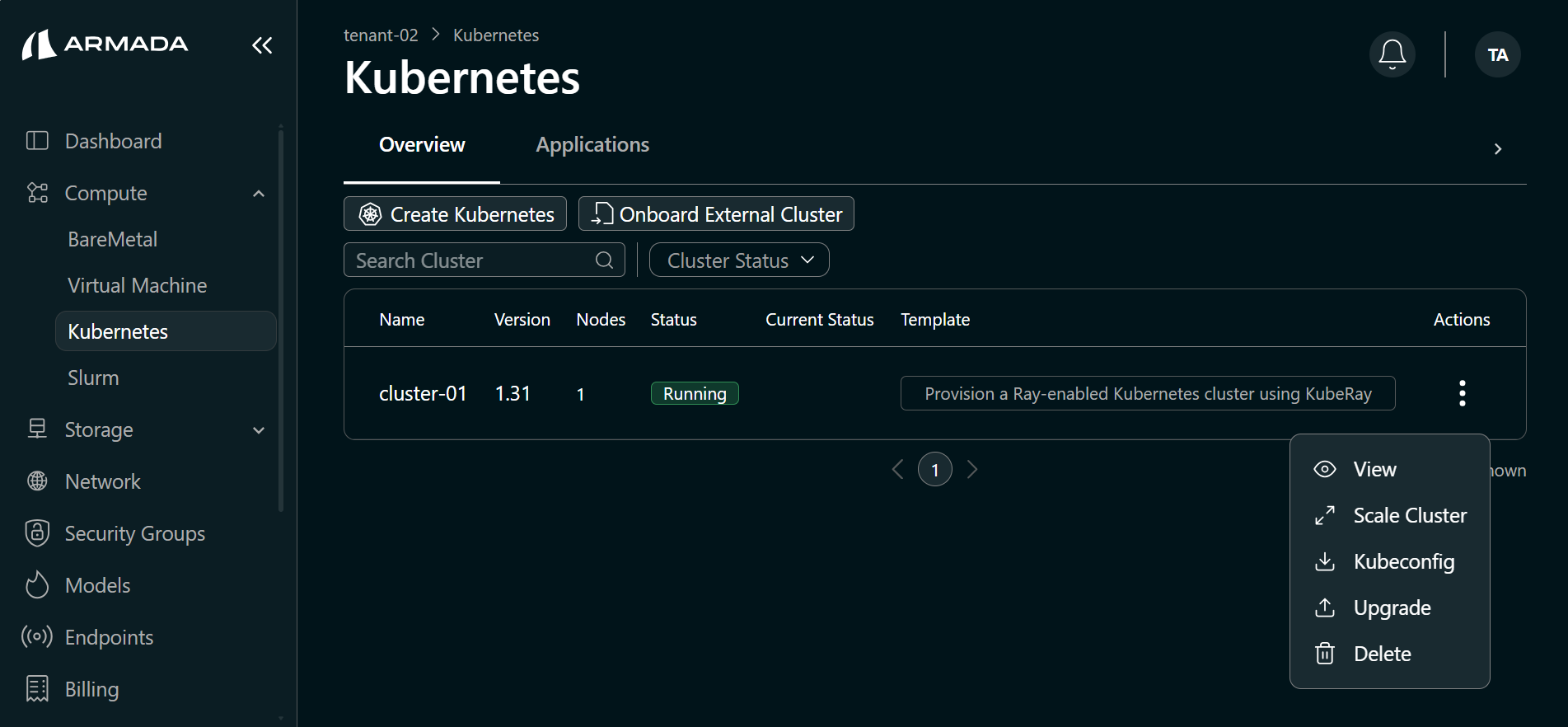1568x727 pixels.
Task: Focus the Search Cluster field
Action: pos(484,260)
